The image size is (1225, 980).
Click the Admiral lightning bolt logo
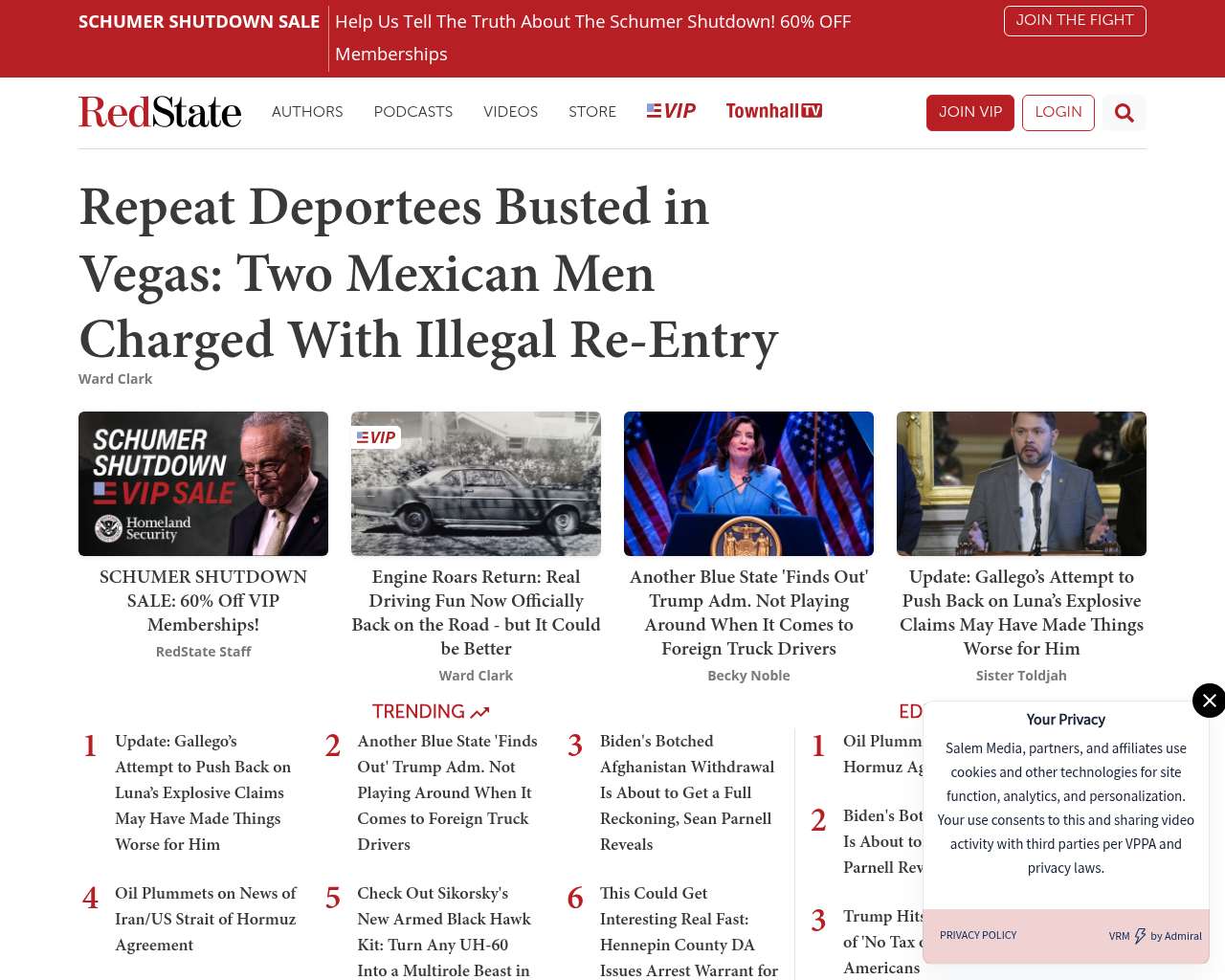point(1140,936)
